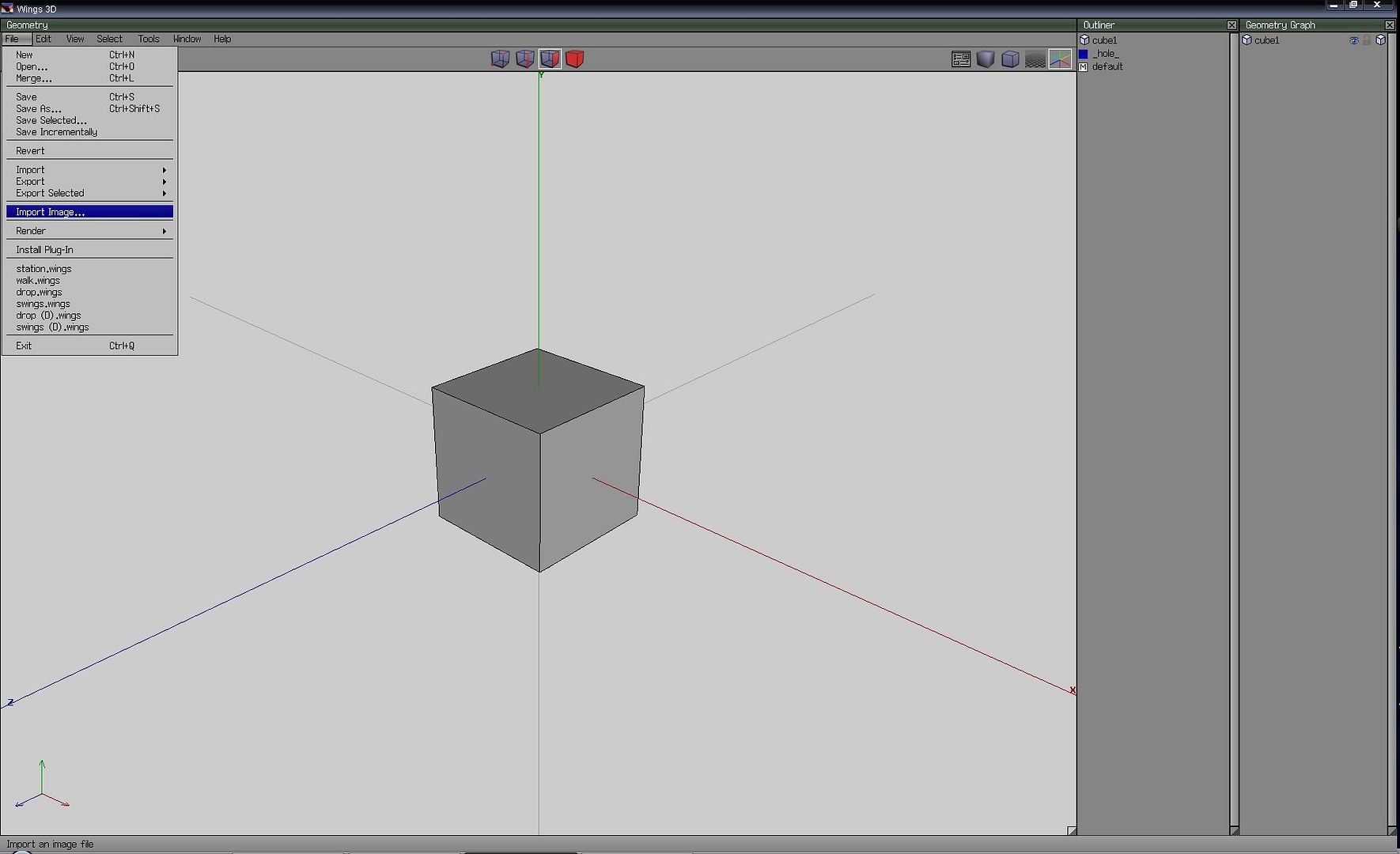Open recent file drop.wings

[89, 293]
